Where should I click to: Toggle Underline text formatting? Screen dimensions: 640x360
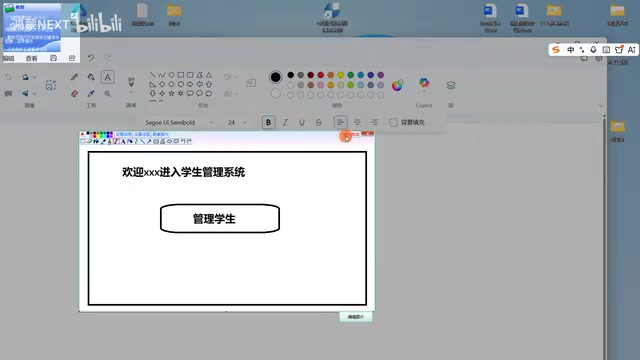(302, 122)
